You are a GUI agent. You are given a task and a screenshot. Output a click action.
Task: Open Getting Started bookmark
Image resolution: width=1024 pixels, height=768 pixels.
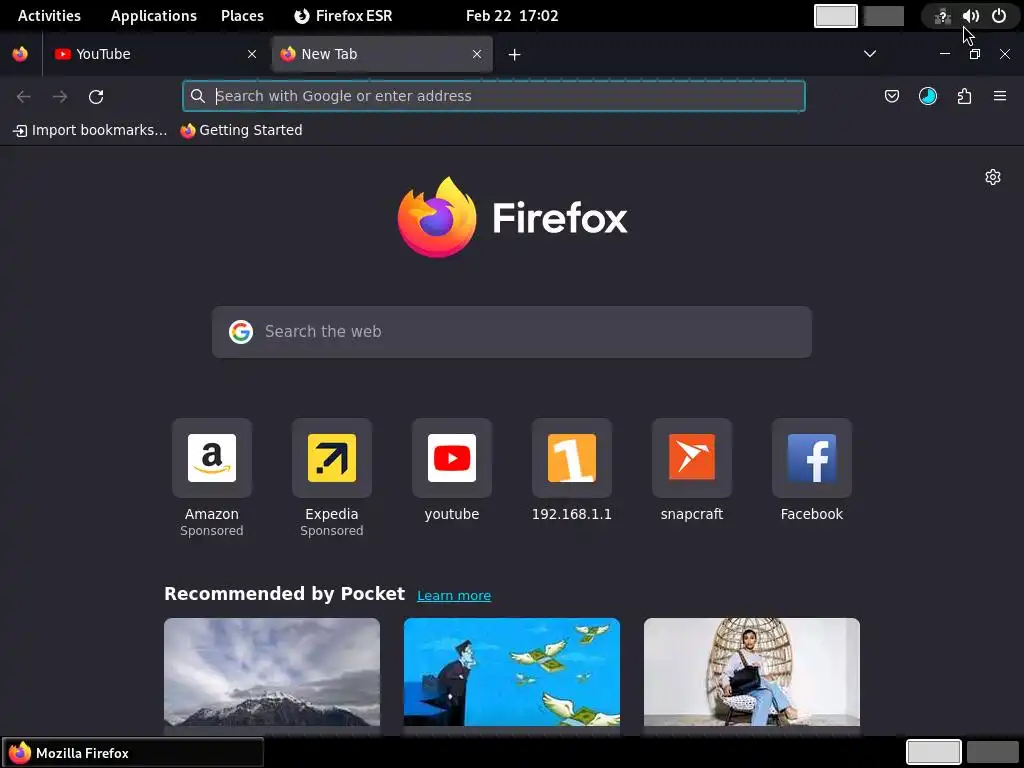point(242,131)
